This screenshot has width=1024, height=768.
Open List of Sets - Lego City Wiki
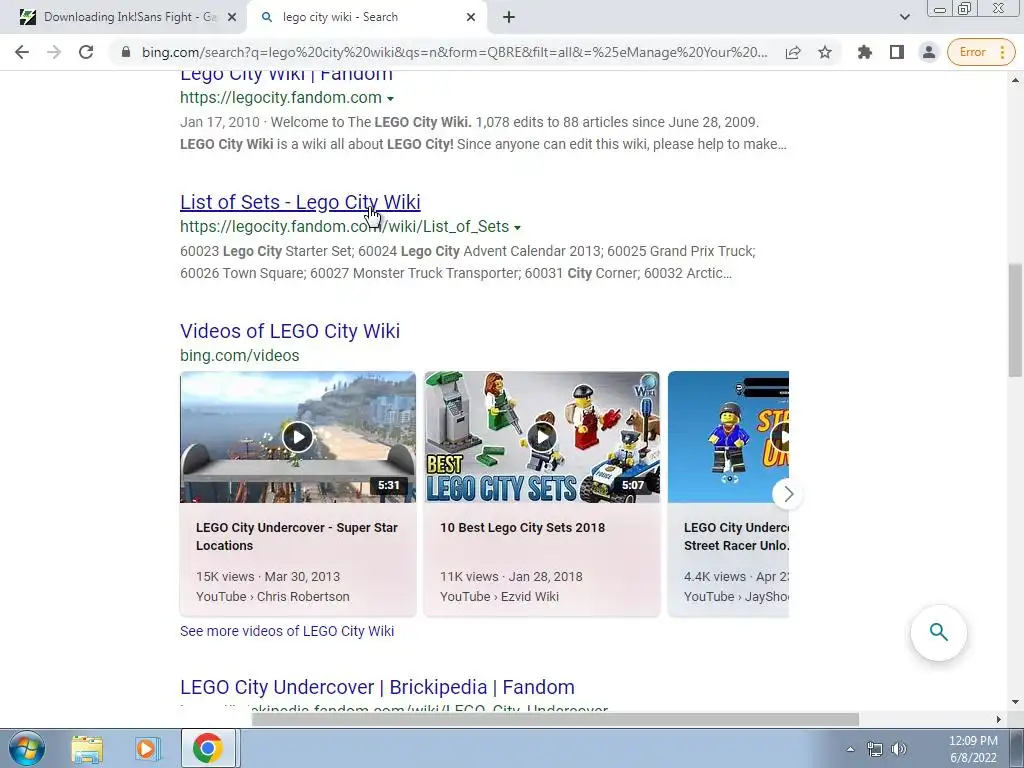click(x=300, y=202)
